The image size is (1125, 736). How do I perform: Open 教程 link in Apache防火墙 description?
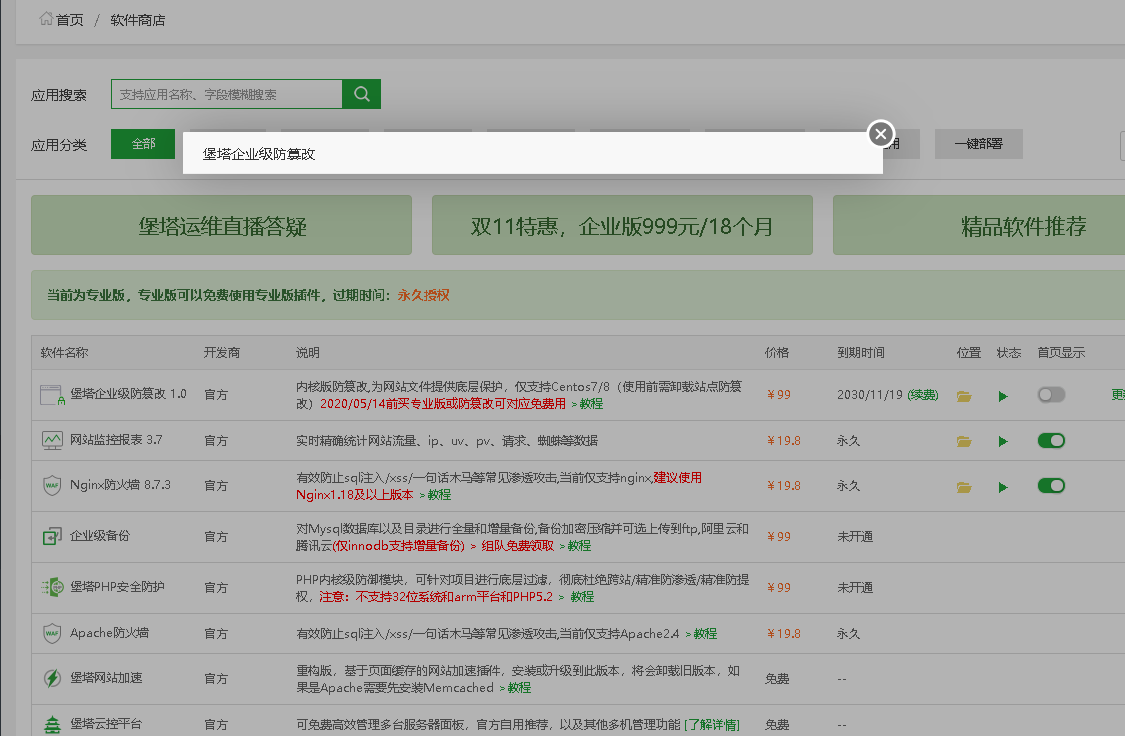click(x=705, y=633)
